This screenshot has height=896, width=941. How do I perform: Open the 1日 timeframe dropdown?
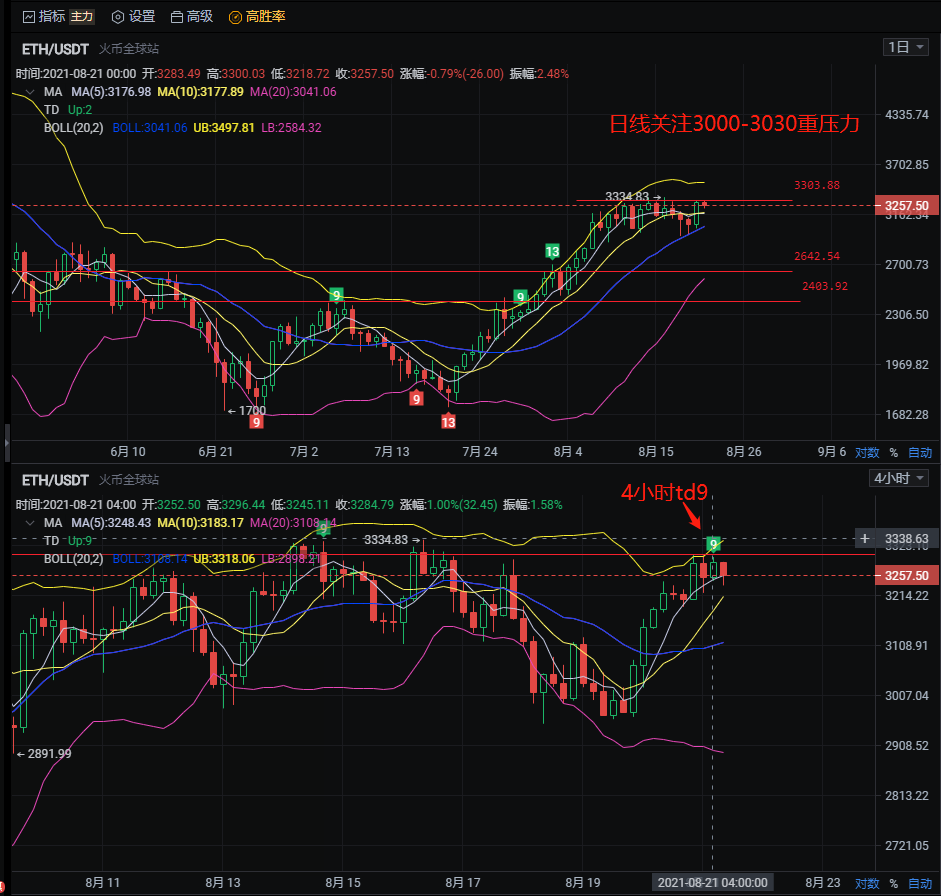(906, 47)
